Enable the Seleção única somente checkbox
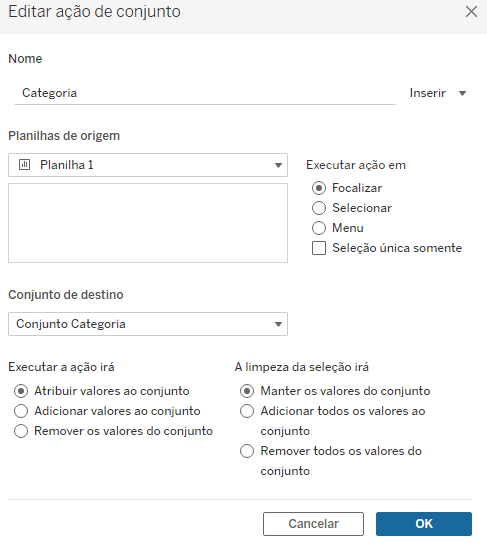Screen dimensions: 487x552 click(319, 248)
